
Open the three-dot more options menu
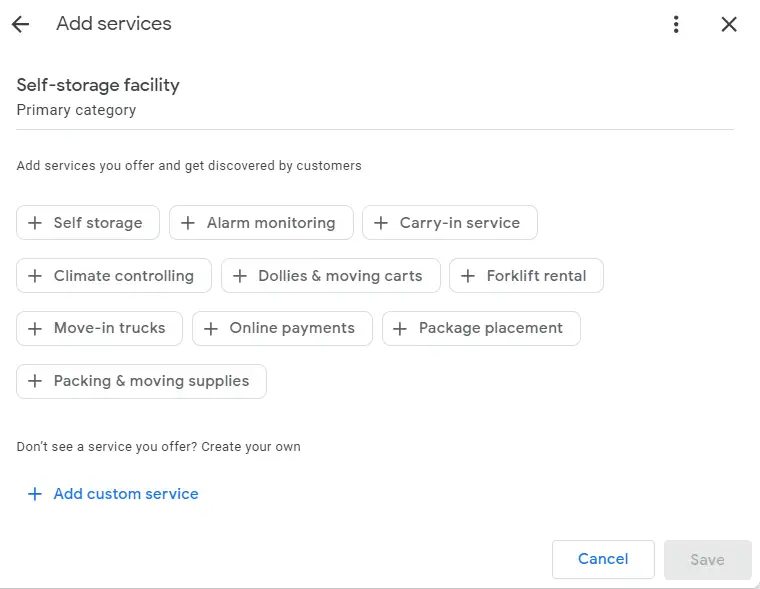pyautogui.click(x=676, y=24)
